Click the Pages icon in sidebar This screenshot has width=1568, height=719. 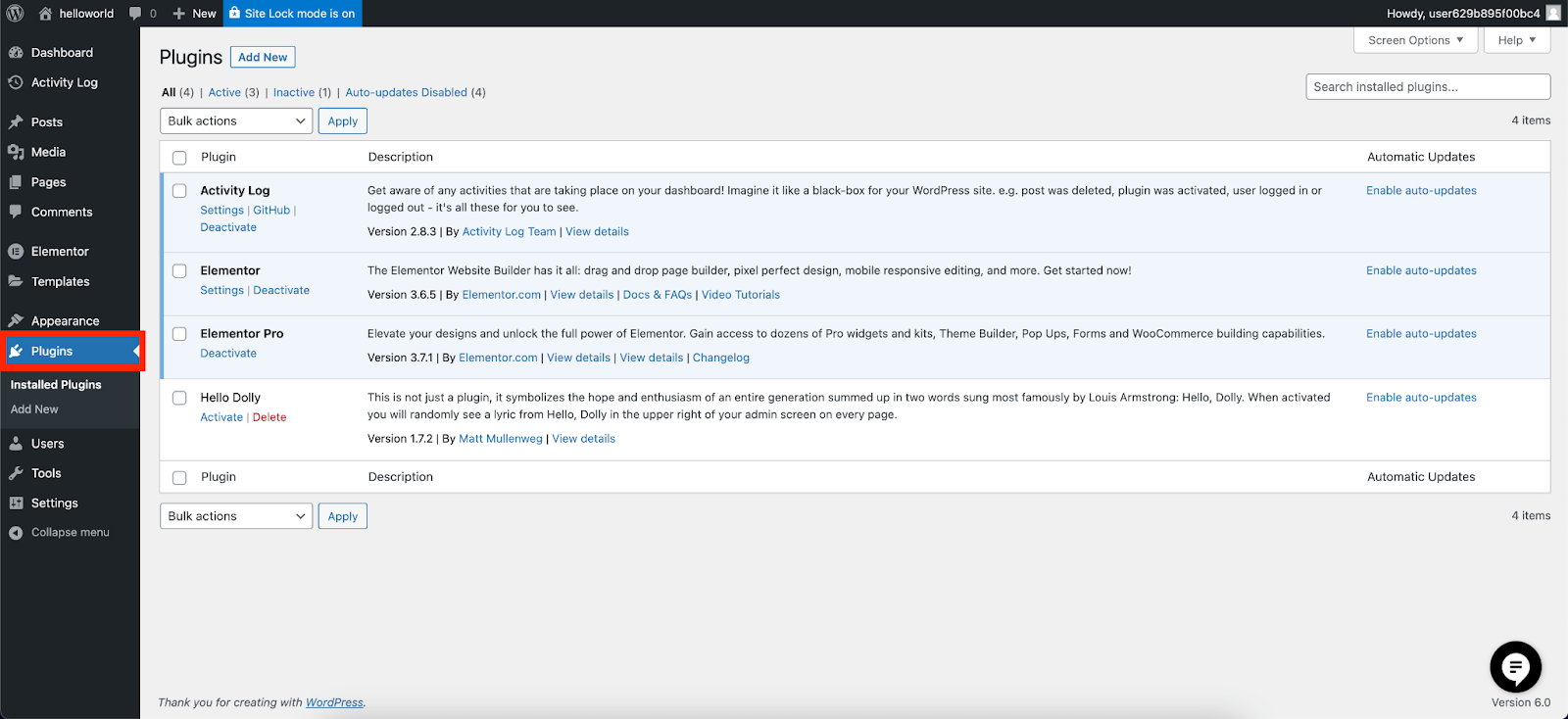pos(16,182)
